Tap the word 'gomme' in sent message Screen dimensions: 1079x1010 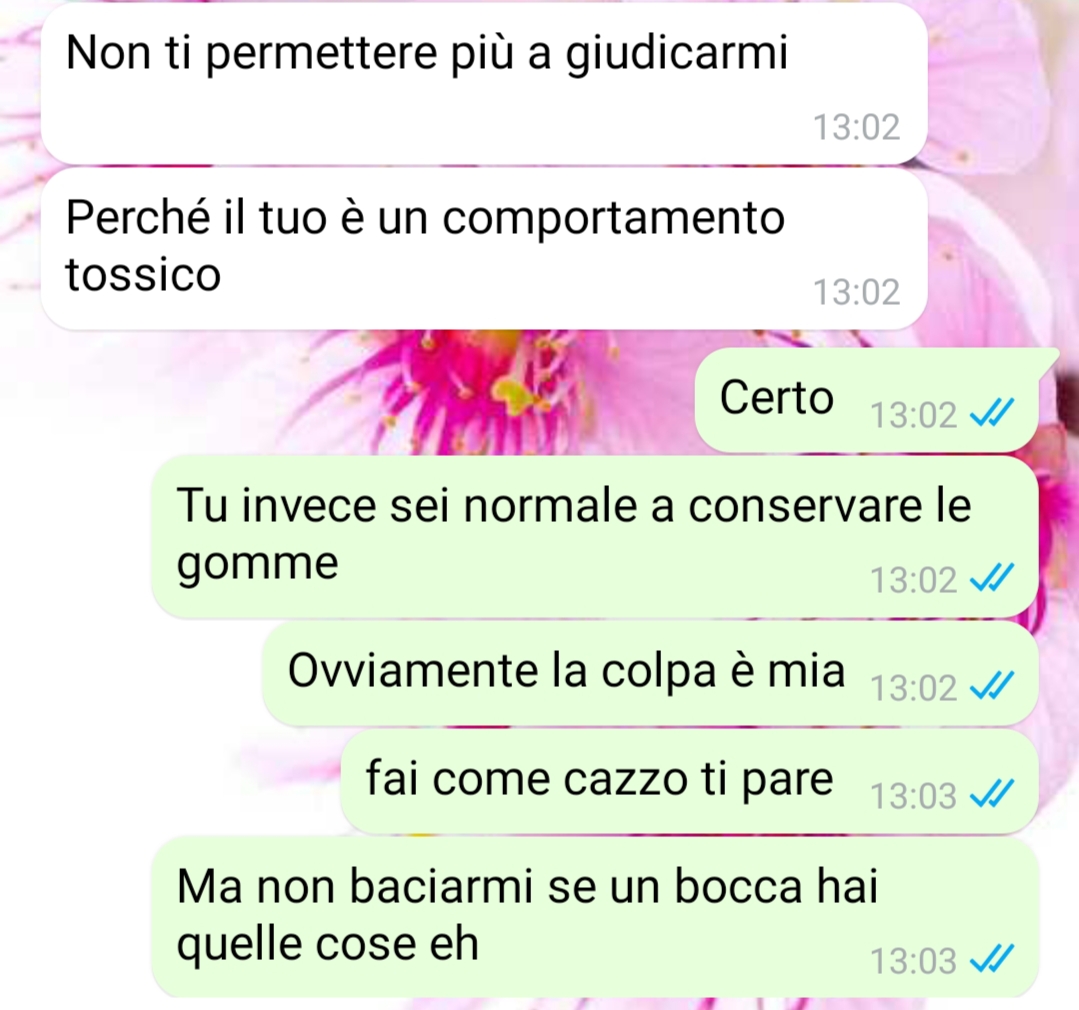coord(257,566)
